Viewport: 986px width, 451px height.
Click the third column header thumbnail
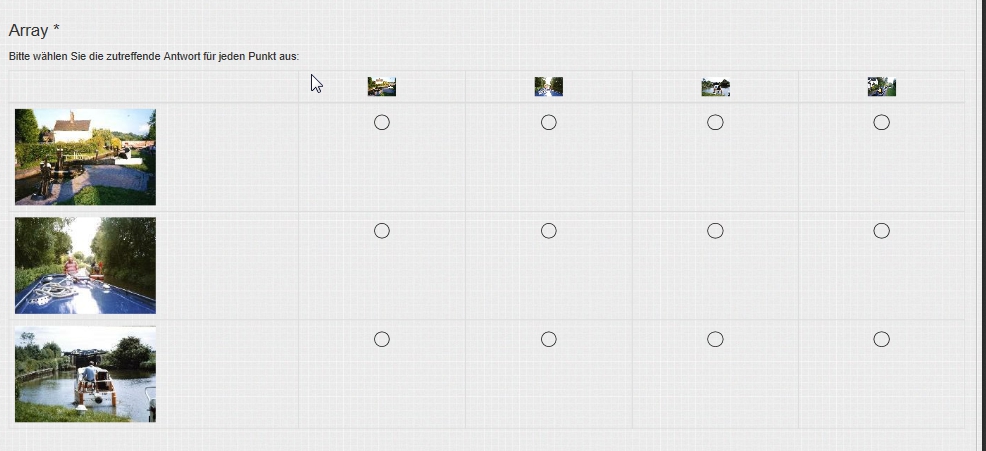click(715, 87)
